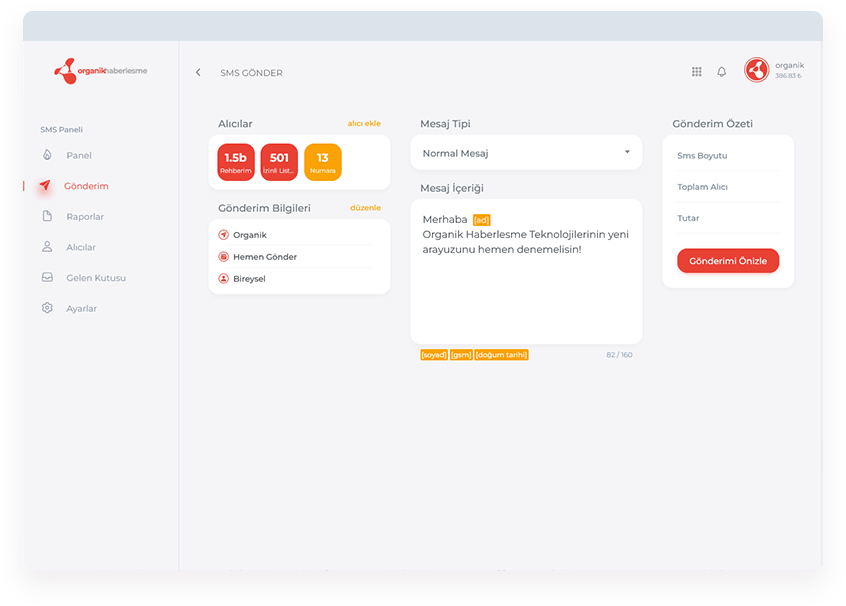The height and width of the screenshot is (606, 846).
Task: Click inside the Mesaj İçeriği text area
Action: tap(526, 290)
